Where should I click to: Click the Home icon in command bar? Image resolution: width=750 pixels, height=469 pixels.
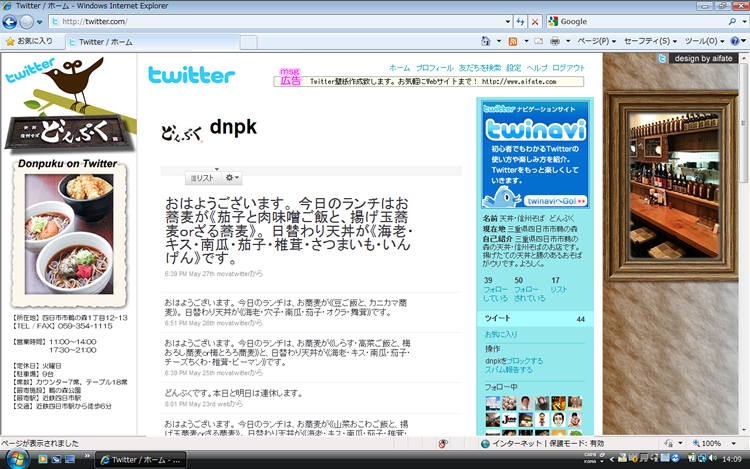click(485, 41)
